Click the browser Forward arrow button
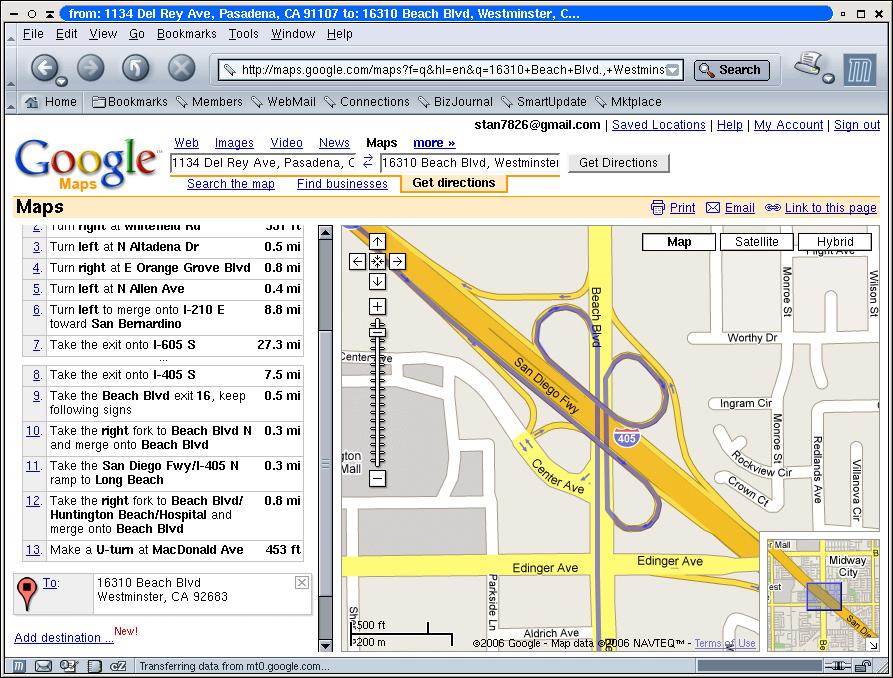 pos(91,68)
